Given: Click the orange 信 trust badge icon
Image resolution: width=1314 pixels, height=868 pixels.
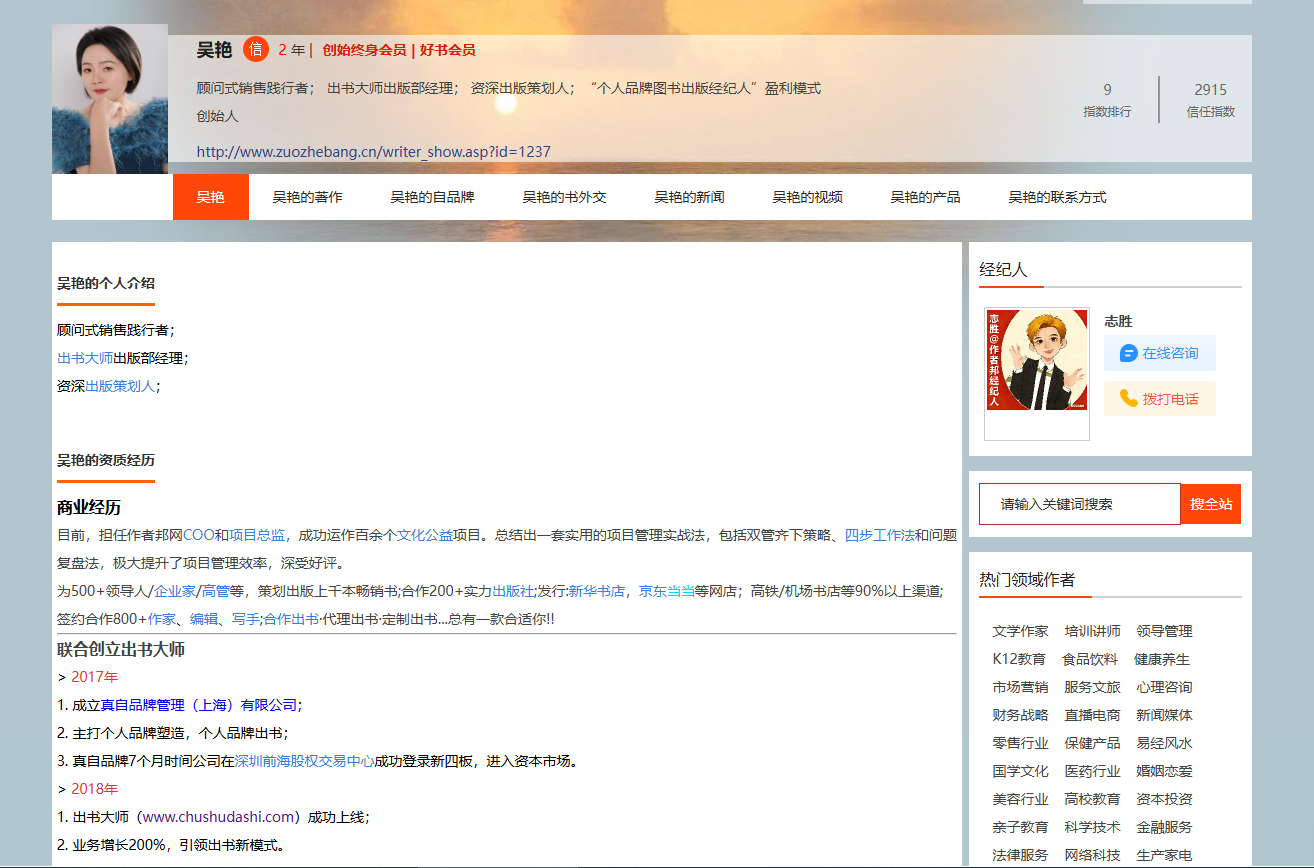Looking at the screenshot, I should coord(256,49).
